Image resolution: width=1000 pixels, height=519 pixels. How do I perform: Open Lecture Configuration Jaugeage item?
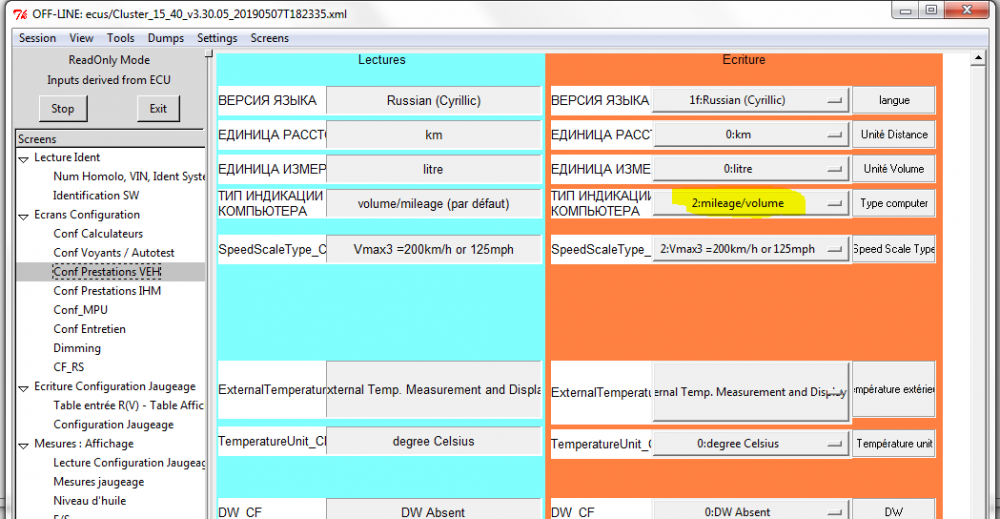(129, 463)
